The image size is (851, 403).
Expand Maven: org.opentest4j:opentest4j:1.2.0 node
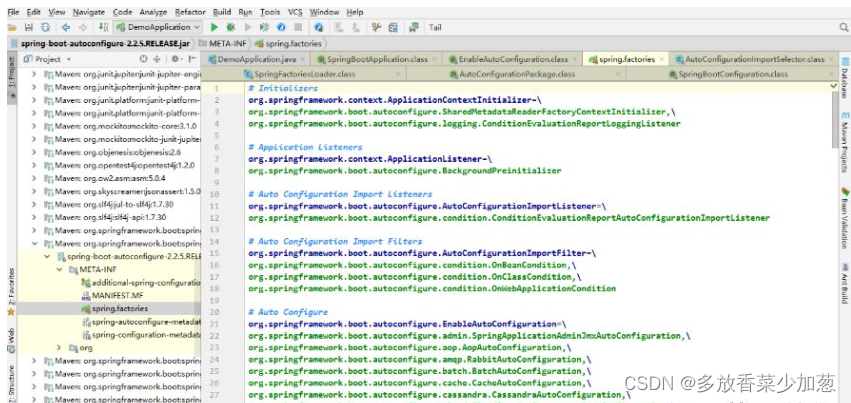(x=34, y=165)
